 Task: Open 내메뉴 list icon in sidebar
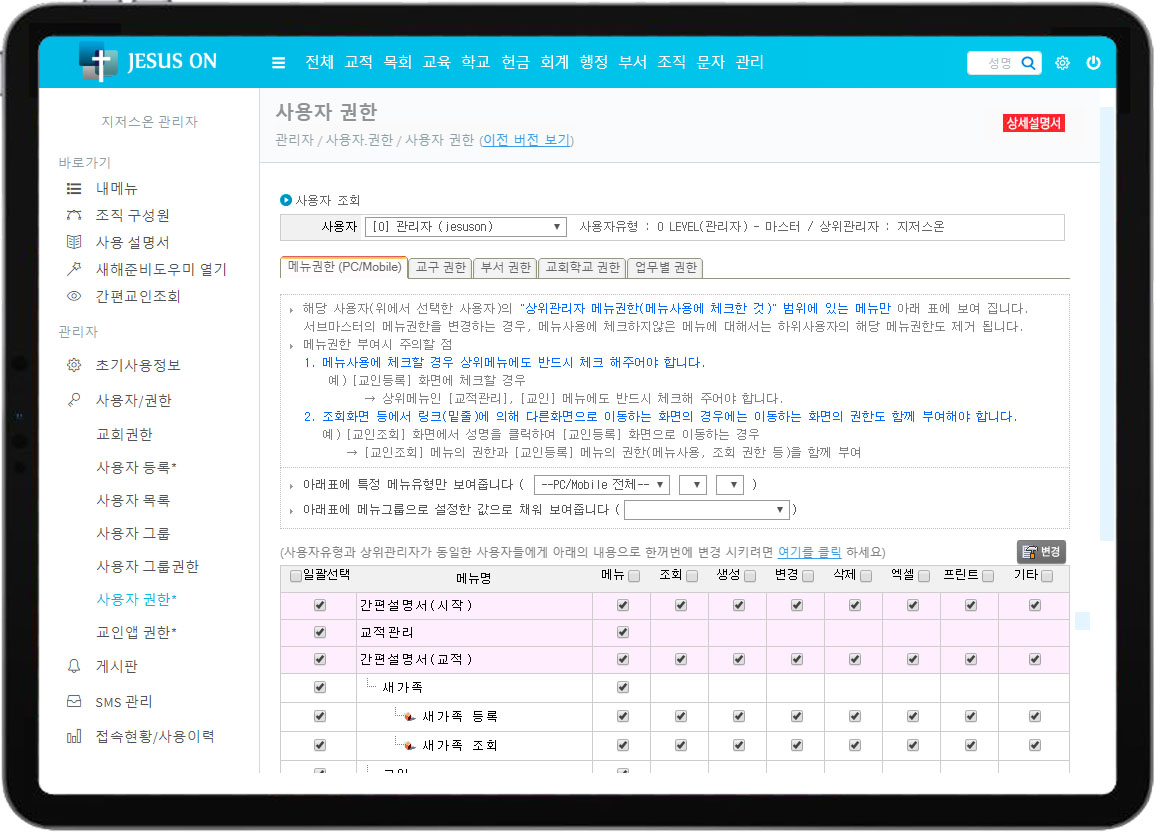point(74,188)
